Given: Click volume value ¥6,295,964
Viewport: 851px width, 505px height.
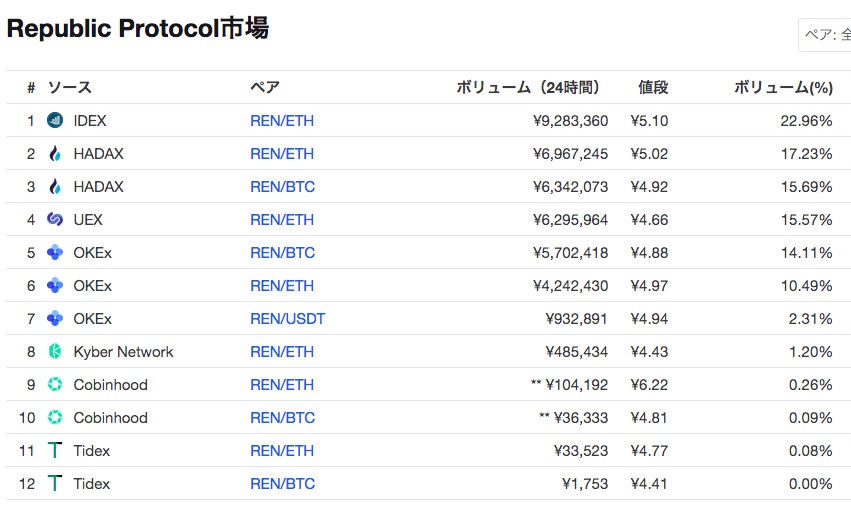Looking at the screenshot, I should (570, 220).
